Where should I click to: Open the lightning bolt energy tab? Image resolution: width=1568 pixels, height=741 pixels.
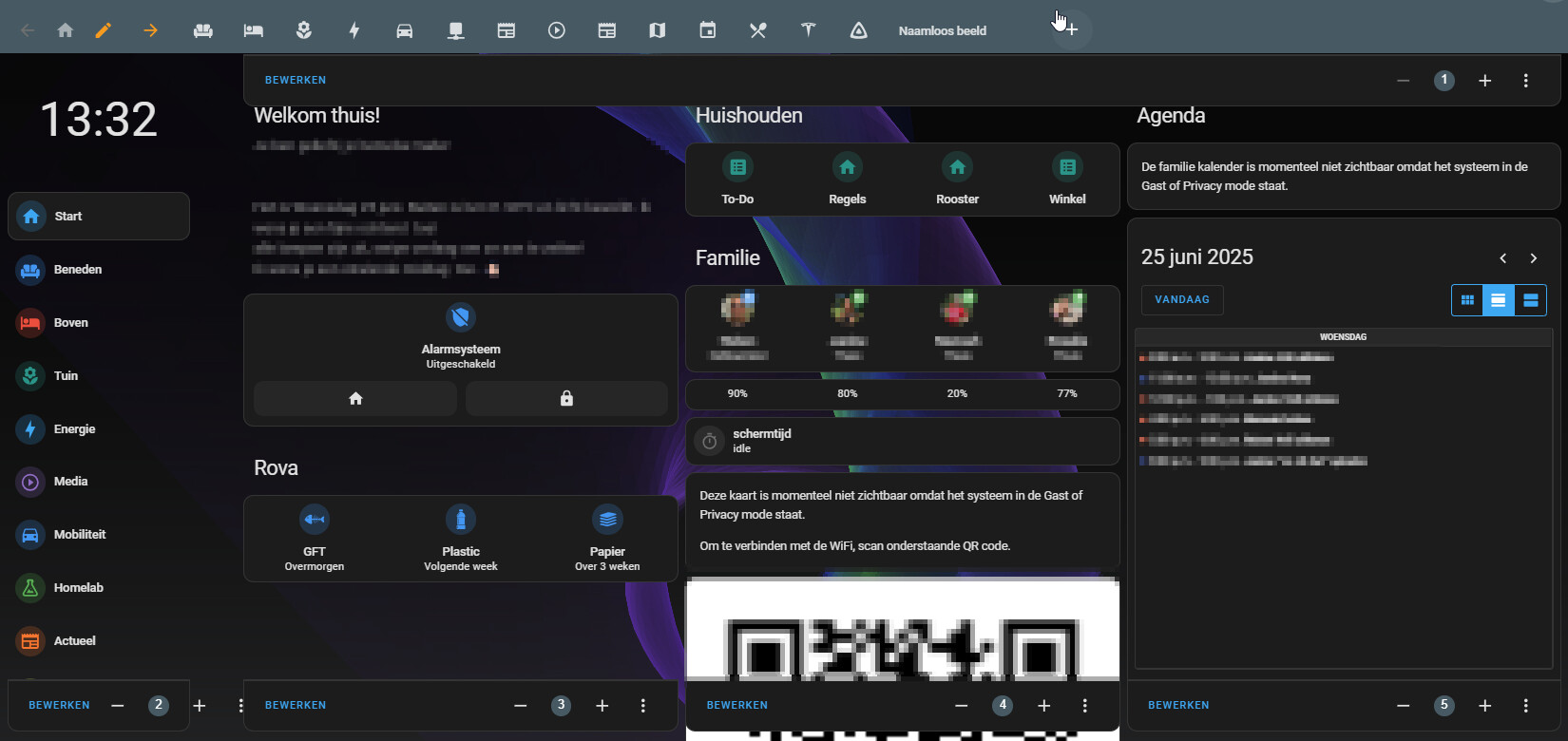click(354, 30)
